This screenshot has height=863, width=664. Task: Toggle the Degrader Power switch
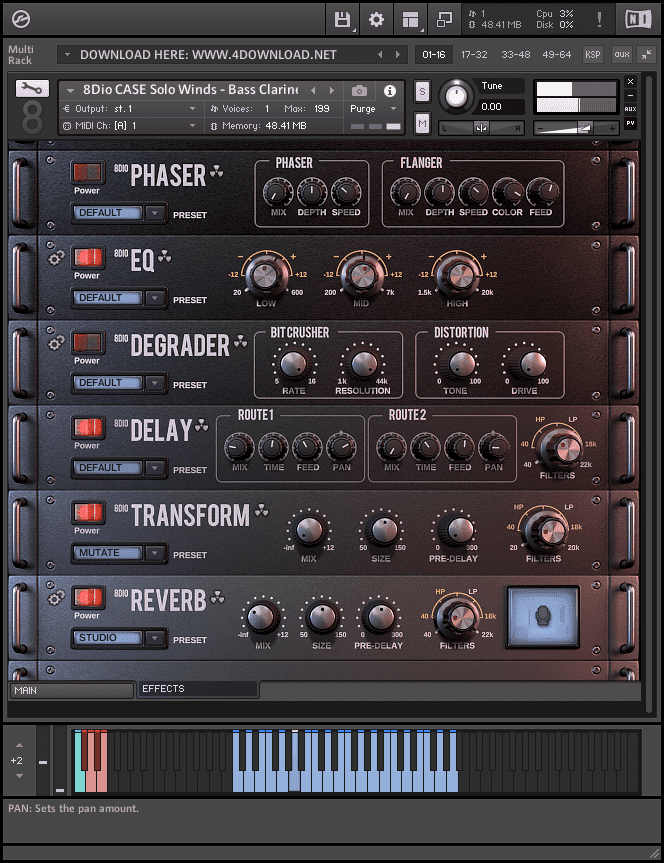pos(88,342)
